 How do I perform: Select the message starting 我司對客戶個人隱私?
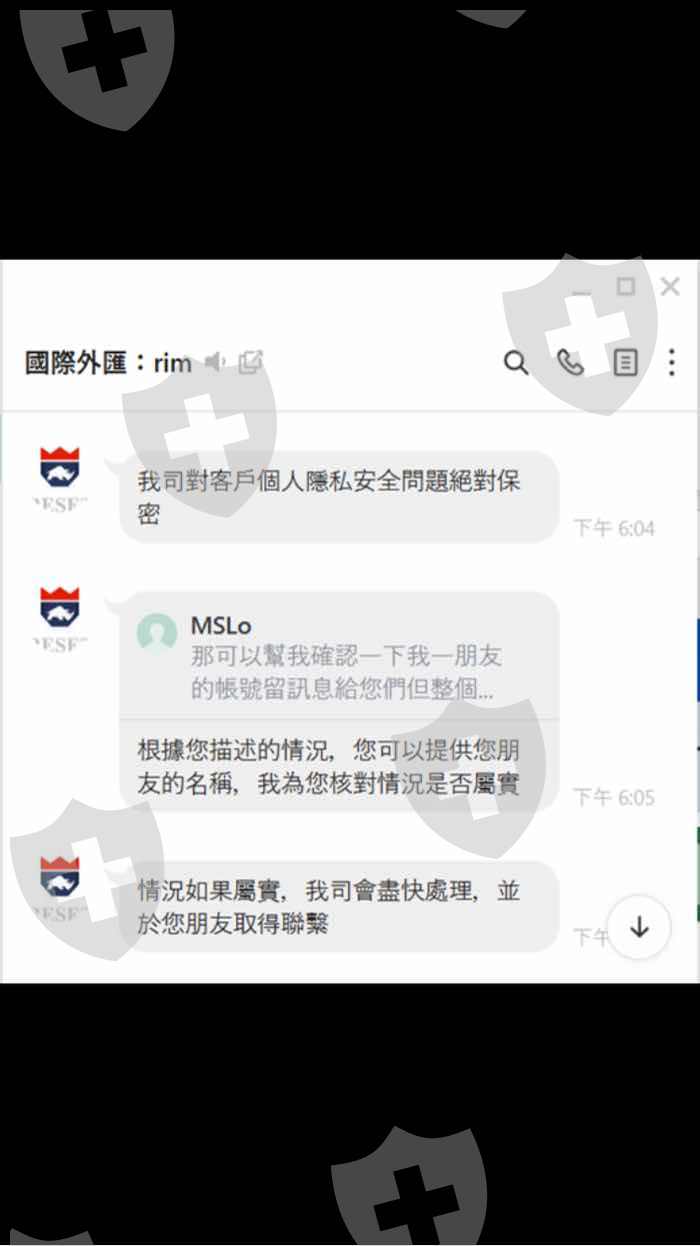click(338, 497)
